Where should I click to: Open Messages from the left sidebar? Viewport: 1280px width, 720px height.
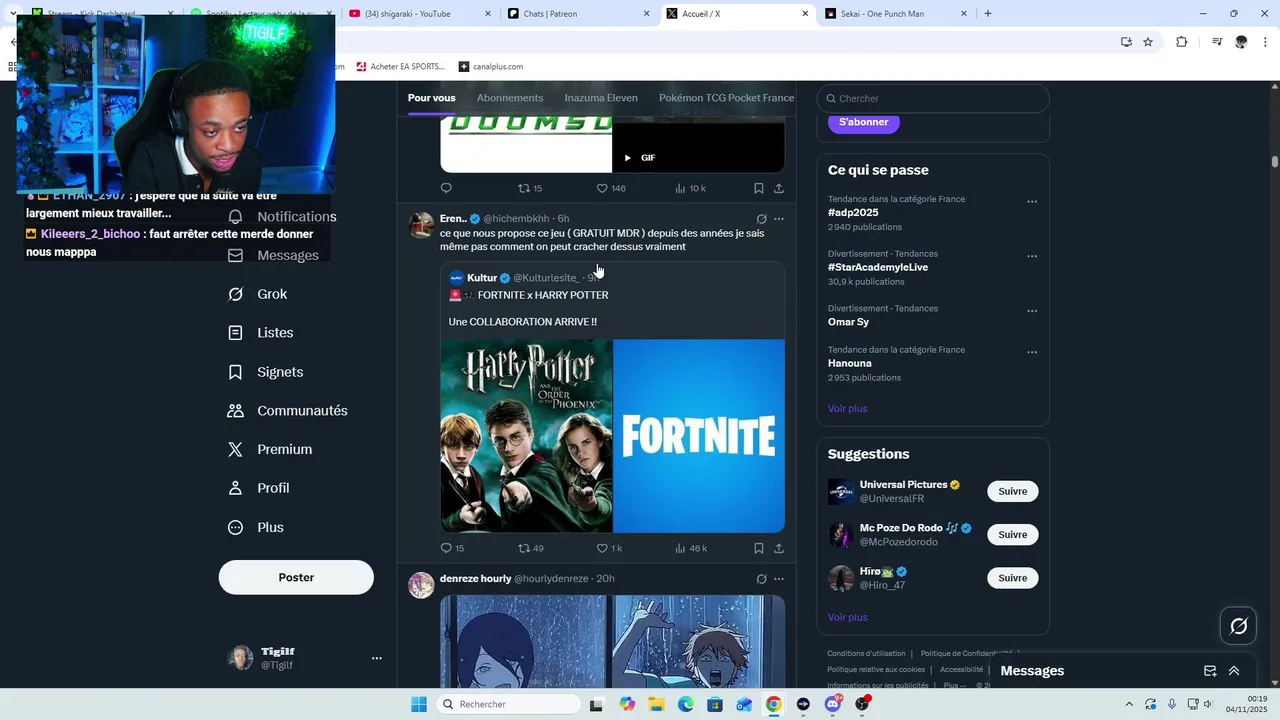point(274,256)
